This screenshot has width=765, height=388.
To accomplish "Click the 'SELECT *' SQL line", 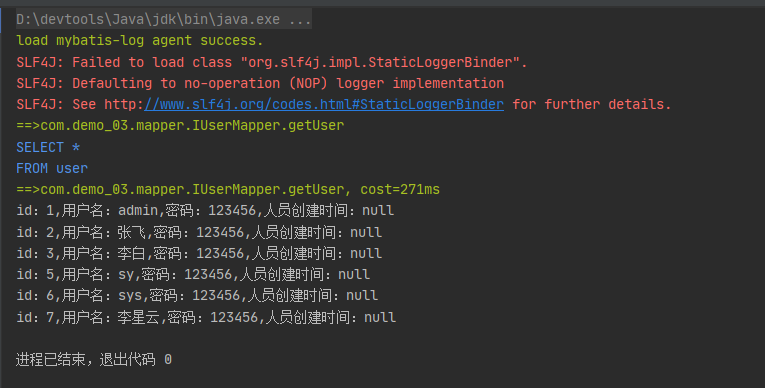I will coord(48,147).
